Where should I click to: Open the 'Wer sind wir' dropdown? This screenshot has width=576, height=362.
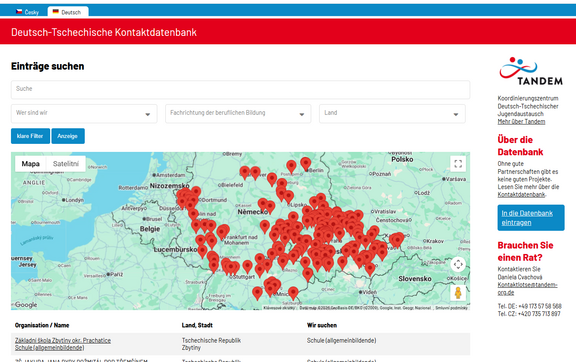tap(84, 114)
